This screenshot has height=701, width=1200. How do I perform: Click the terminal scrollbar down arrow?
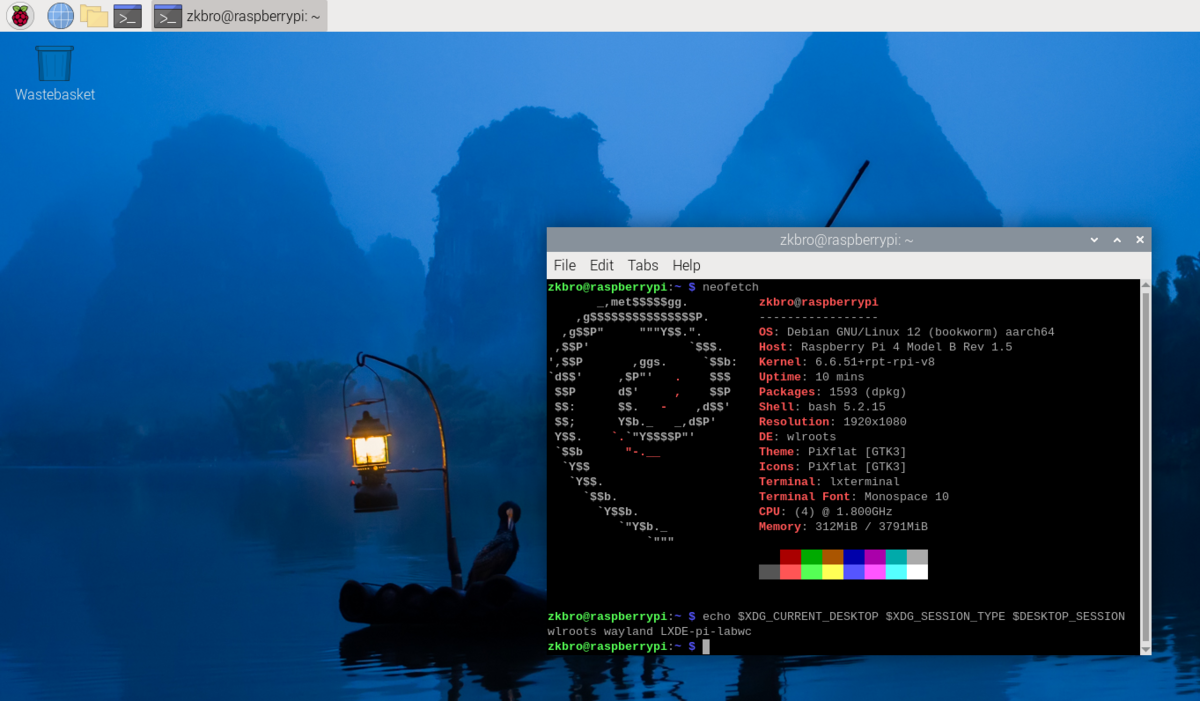1146,648
